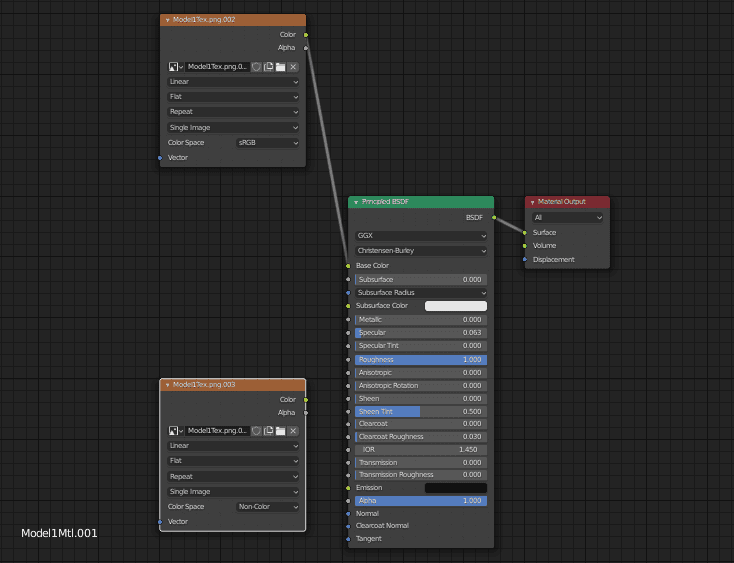Click BSDF output socket
Image resolution: width=734 pixels, height=563 pixels.
(494, 218)
